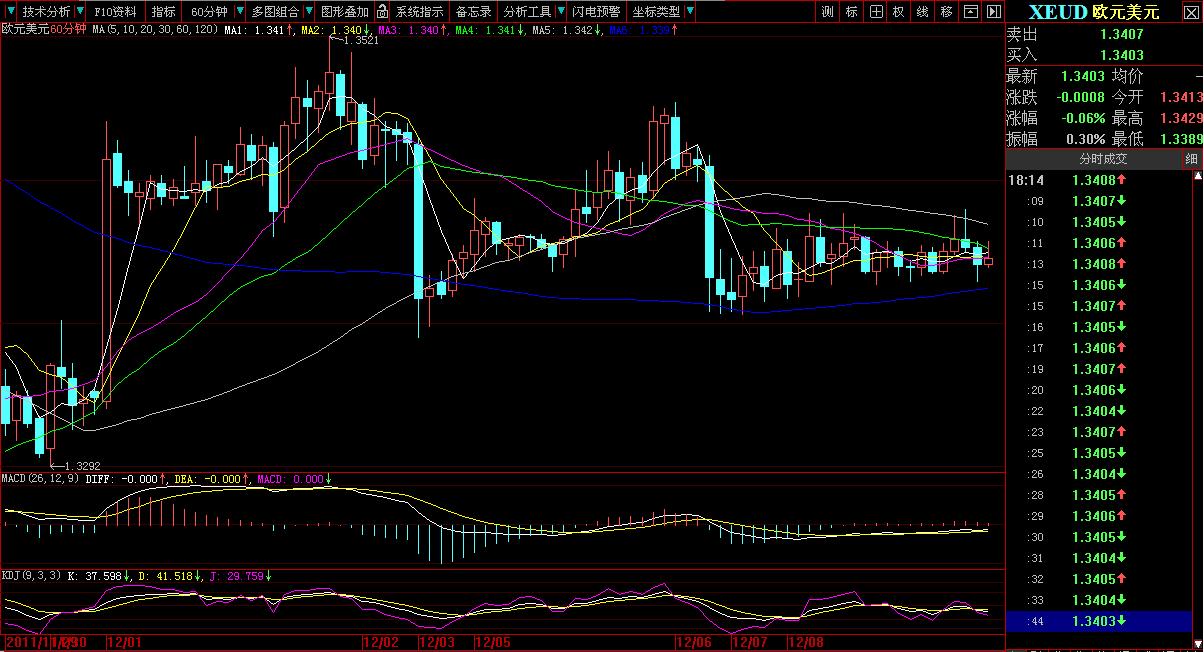Image resolution: width=1204 pixels, height=652 pixels.
Task: Click the 最高 high price 1.3429
Action: tap(1181, 118)
